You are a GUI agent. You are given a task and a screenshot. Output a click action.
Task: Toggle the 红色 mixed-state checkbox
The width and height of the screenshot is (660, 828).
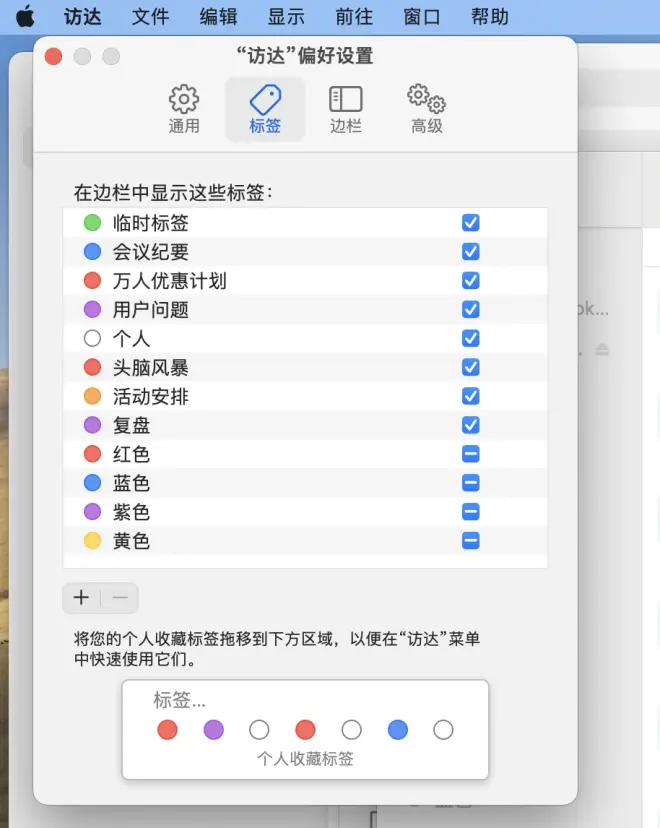pos(470,454)
